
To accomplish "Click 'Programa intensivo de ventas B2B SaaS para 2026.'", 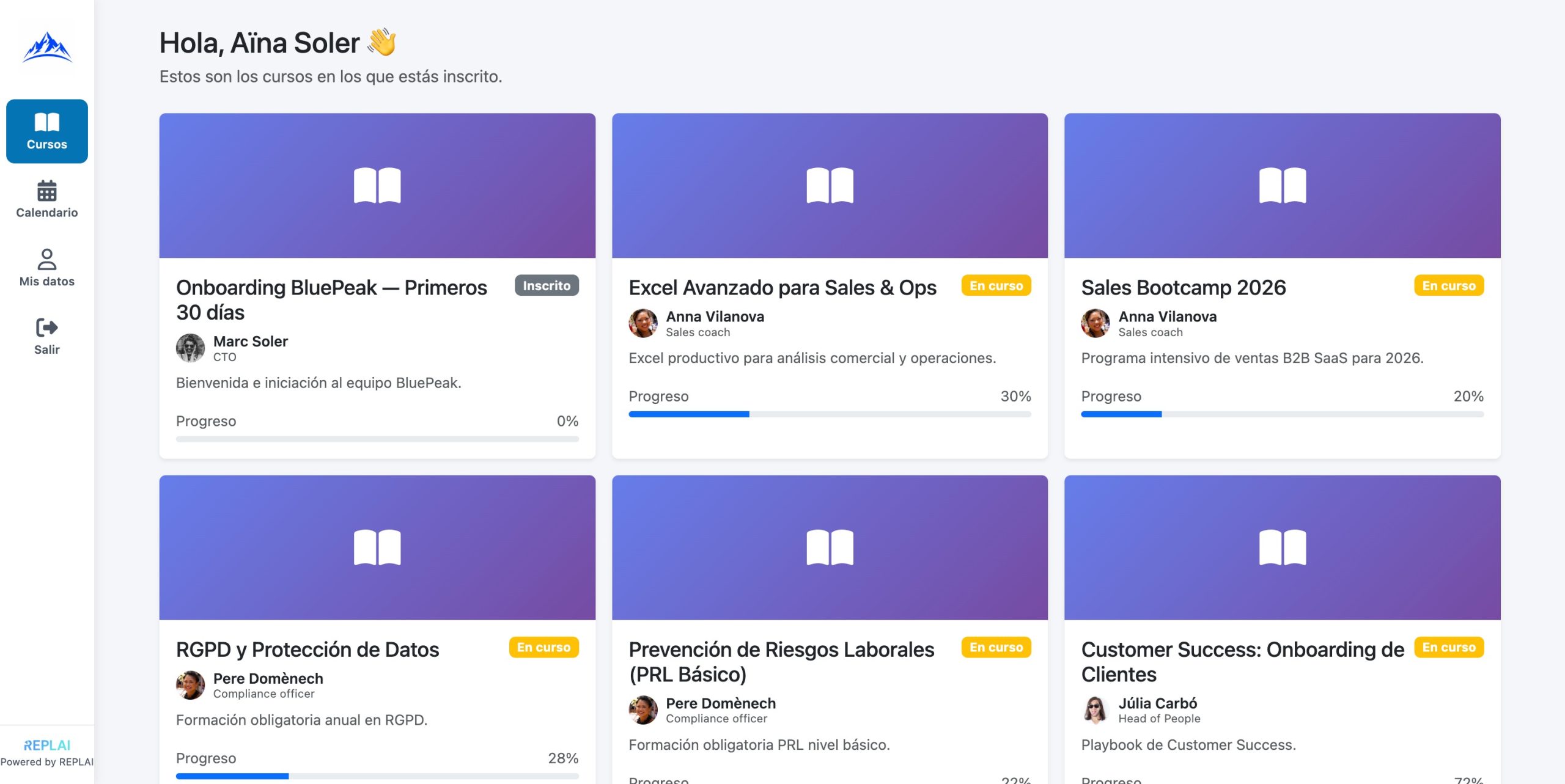I will (x=1252, y=358).
